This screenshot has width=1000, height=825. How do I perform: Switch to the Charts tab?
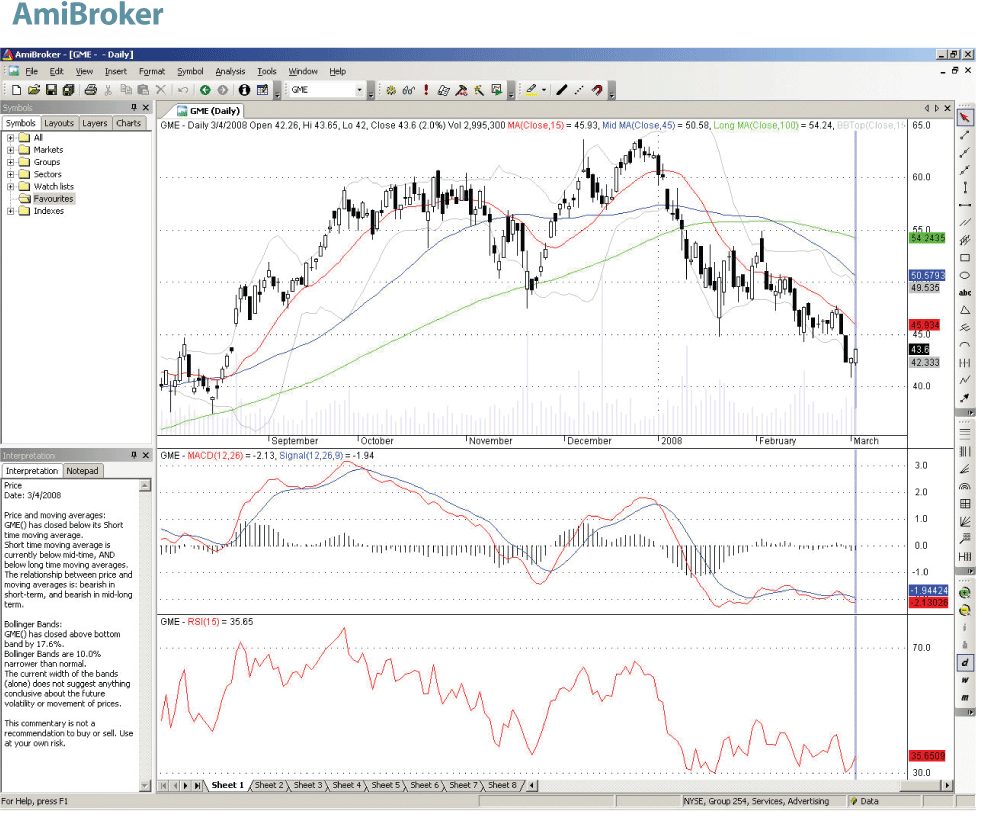coord(128,123)
